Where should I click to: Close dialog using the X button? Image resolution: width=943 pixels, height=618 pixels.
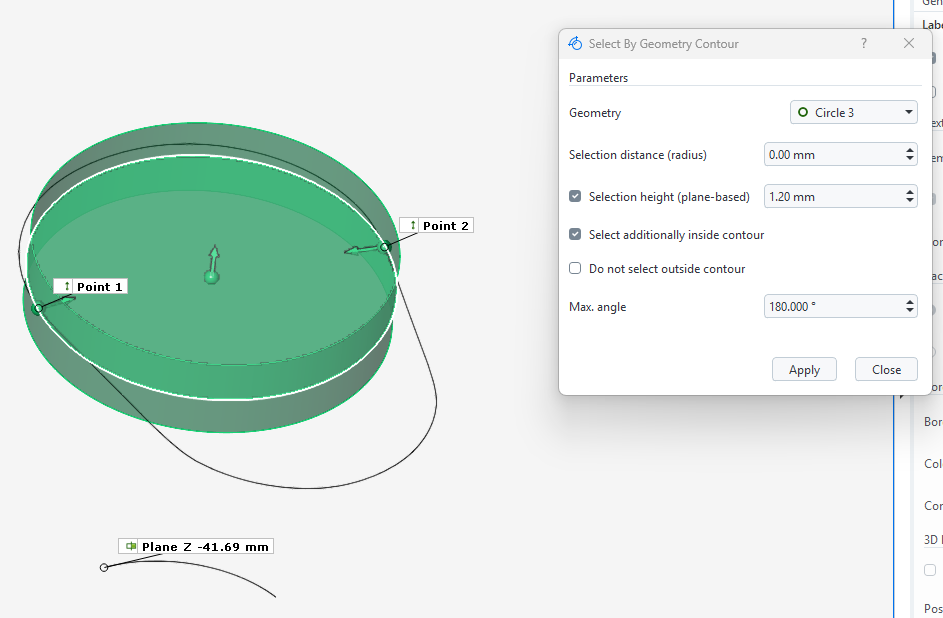pyautogui.click(x=909, y=44)
